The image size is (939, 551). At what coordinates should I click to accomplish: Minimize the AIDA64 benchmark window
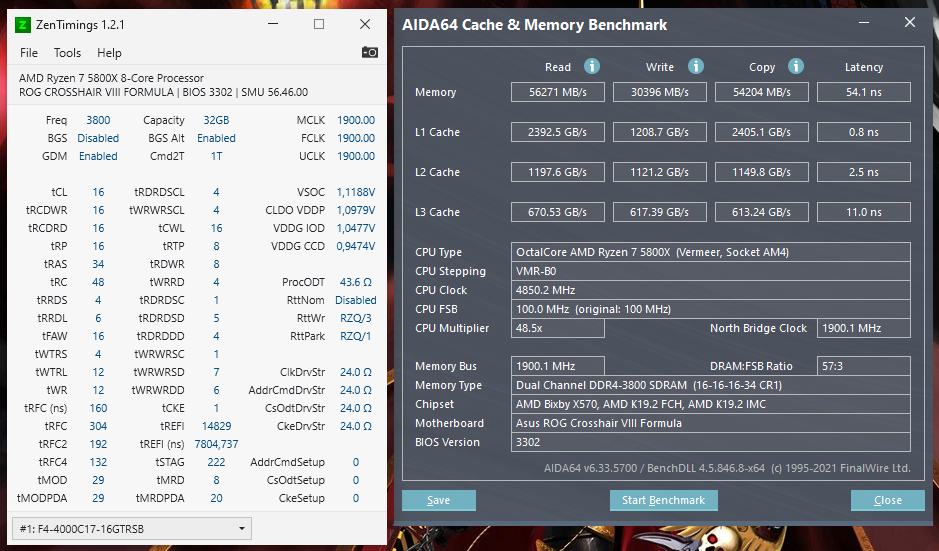(x=864, y=23)
